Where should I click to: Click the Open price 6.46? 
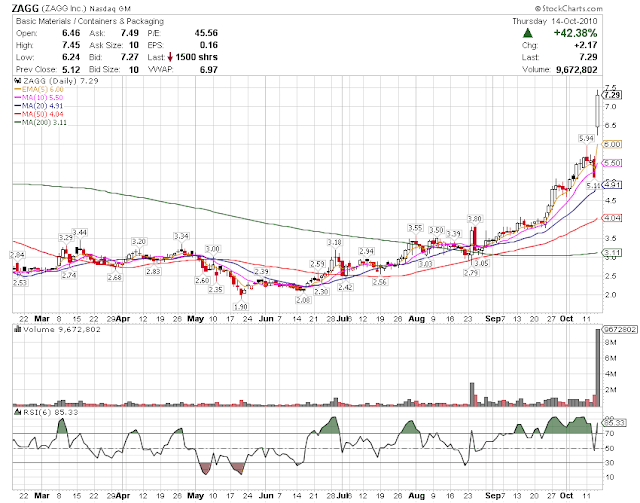click(x=71, y=33)
